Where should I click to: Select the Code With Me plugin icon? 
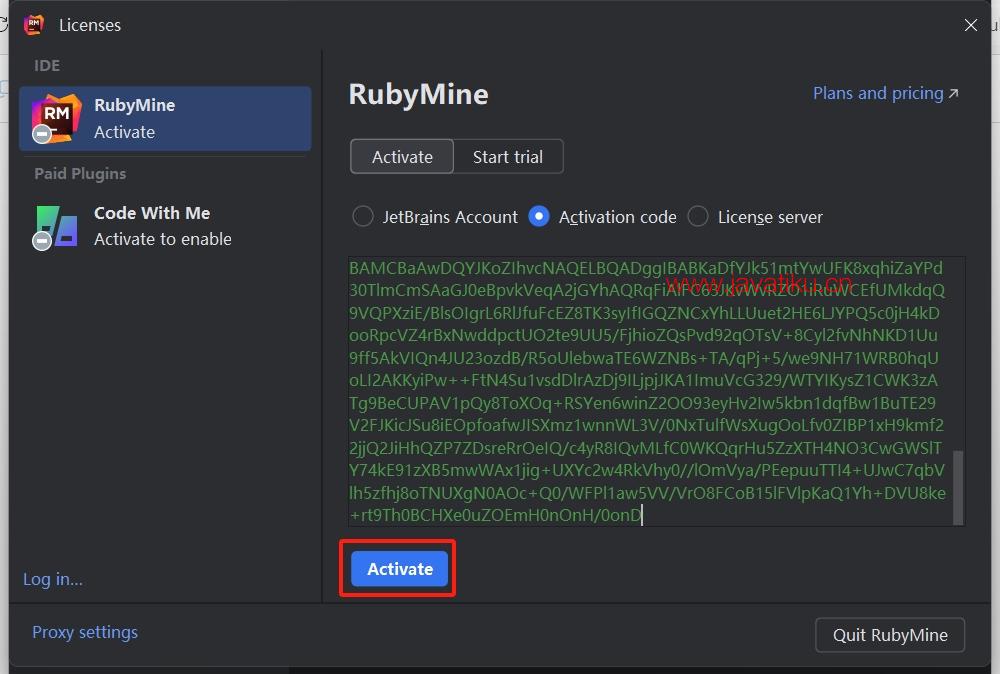(x=56, y=227)
